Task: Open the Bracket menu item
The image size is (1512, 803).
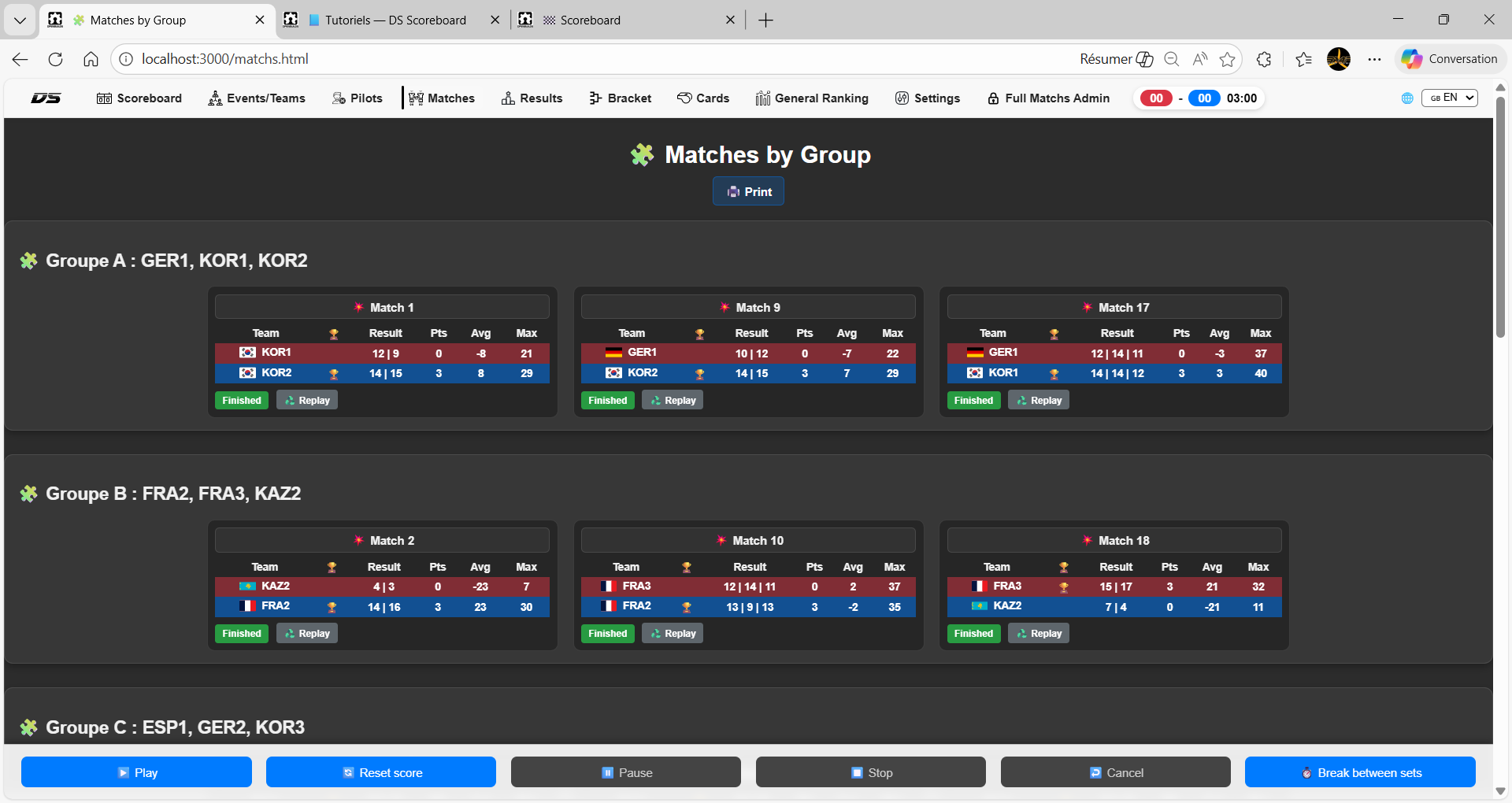Action: click(x=620, y=98)
